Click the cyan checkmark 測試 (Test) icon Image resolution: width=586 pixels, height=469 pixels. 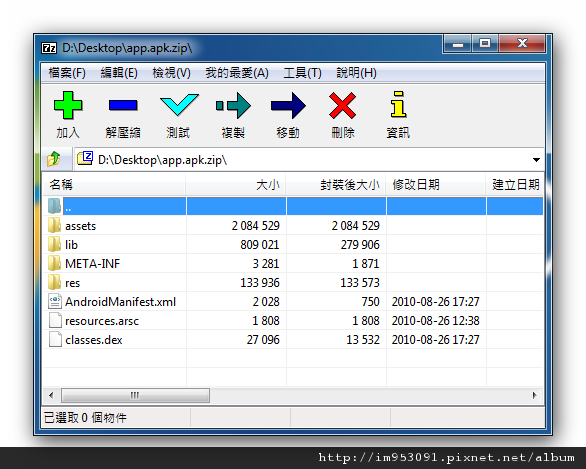pos(179,105)
